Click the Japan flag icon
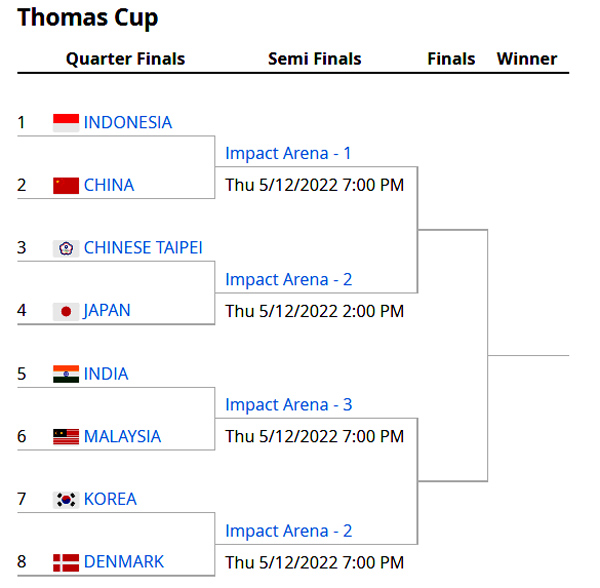The height and width of the screenshot is (588, 600). tap(66, 311)
